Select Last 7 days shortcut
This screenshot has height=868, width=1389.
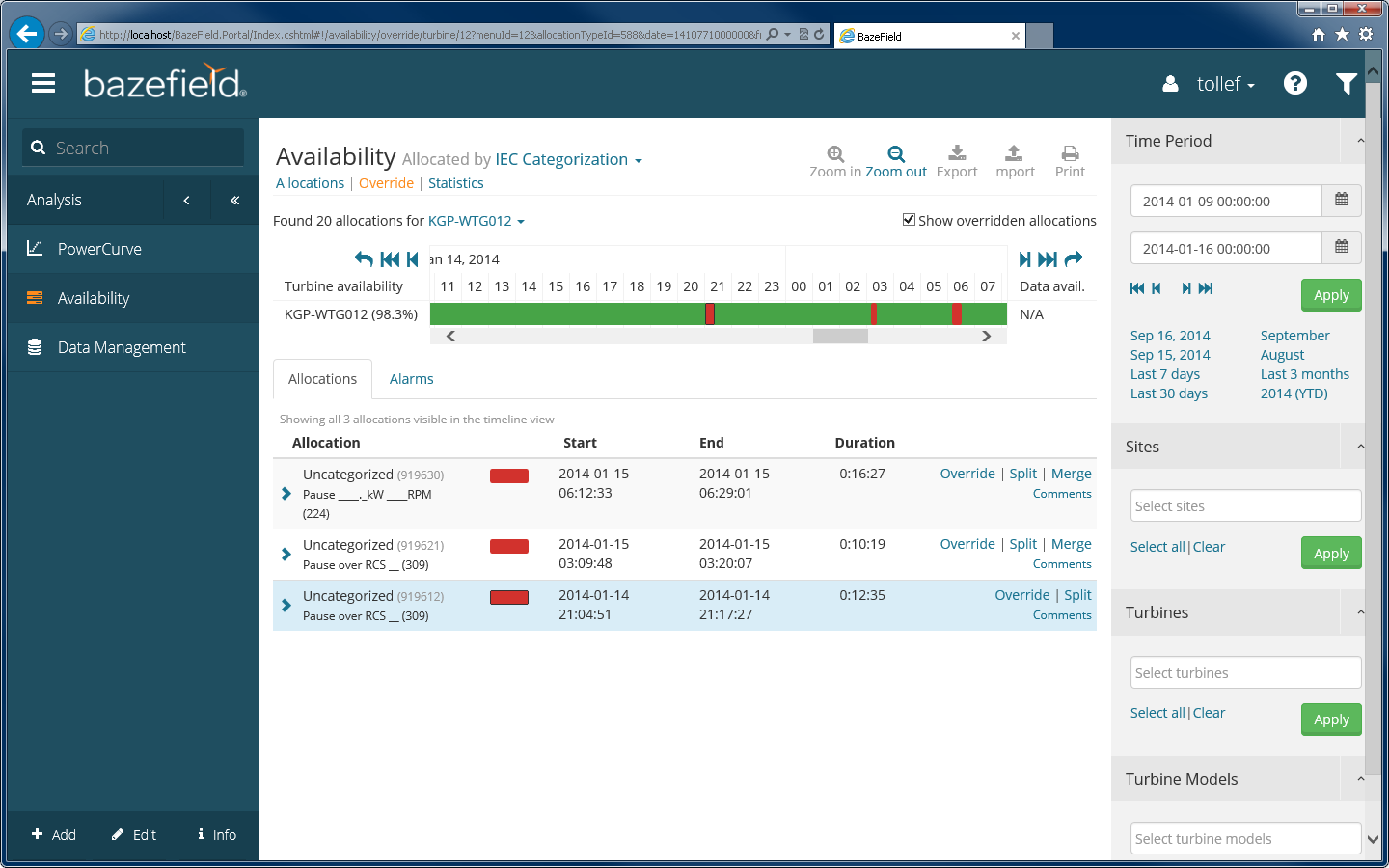click(1165, 374)
